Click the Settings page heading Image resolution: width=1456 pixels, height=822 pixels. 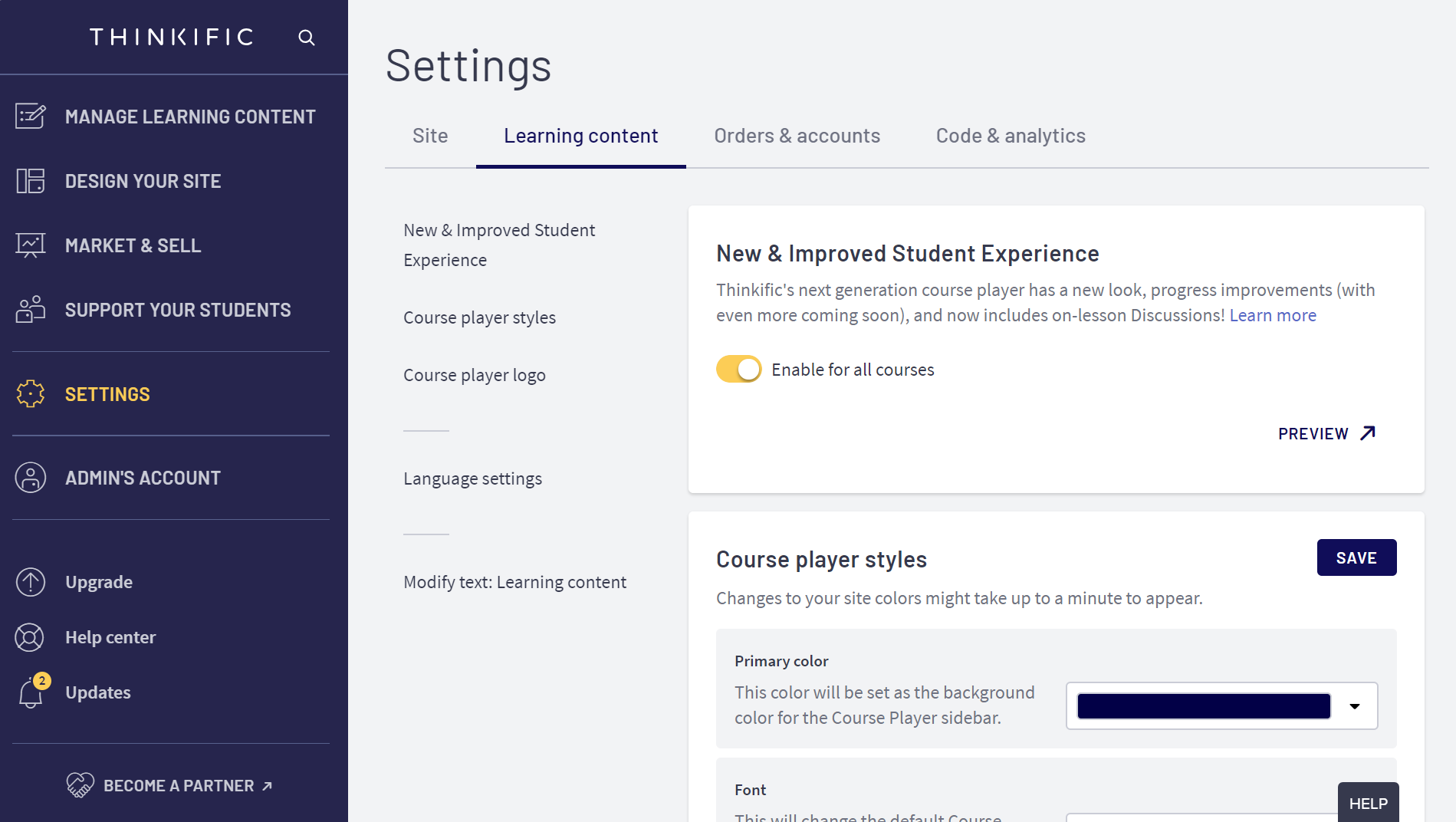[468, 65]
